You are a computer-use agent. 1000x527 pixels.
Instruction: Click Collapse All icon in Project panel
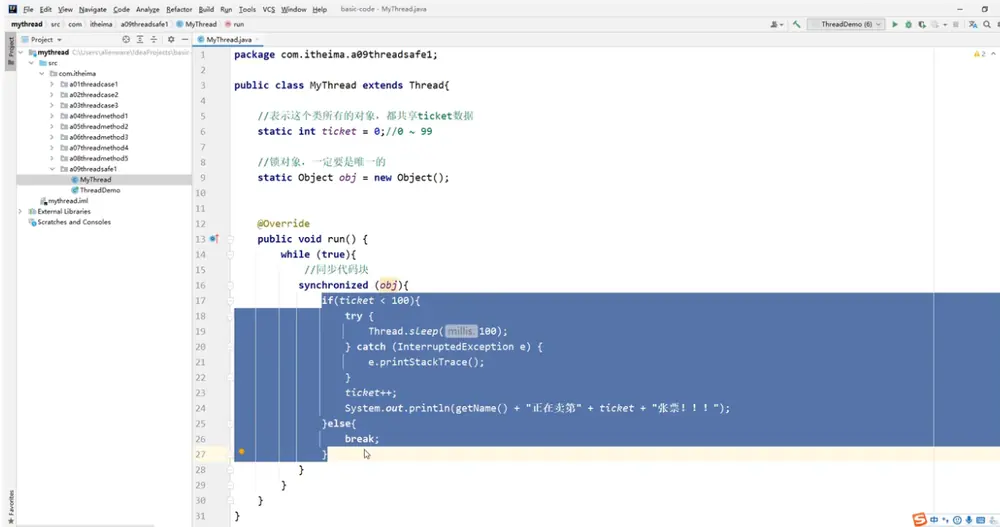(154, 40)
